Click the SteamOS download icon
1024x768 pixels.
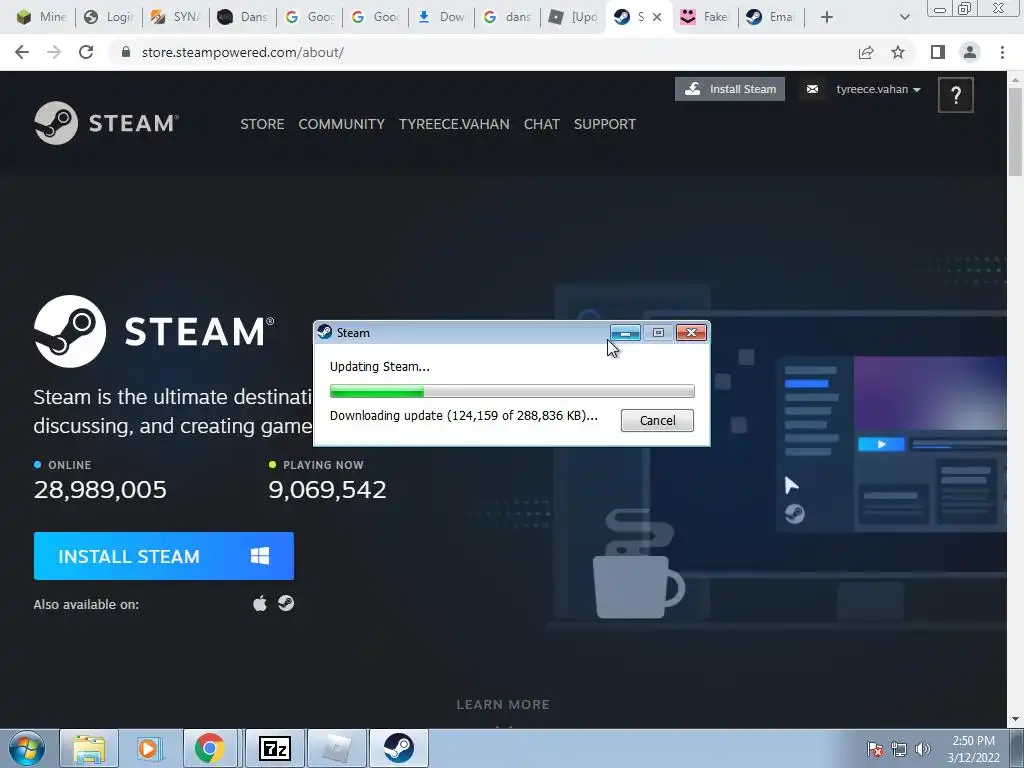click(286, 603)
